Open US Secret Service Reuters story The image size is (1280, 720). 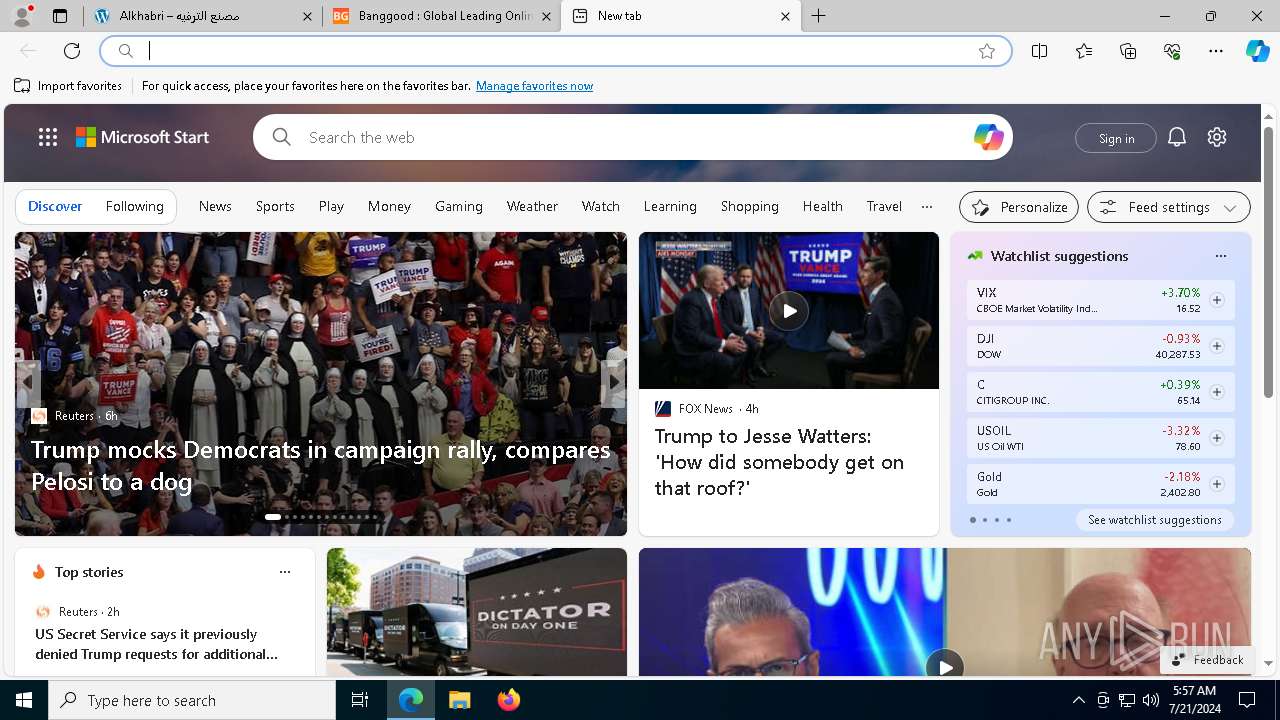click(x=157, y=644)
